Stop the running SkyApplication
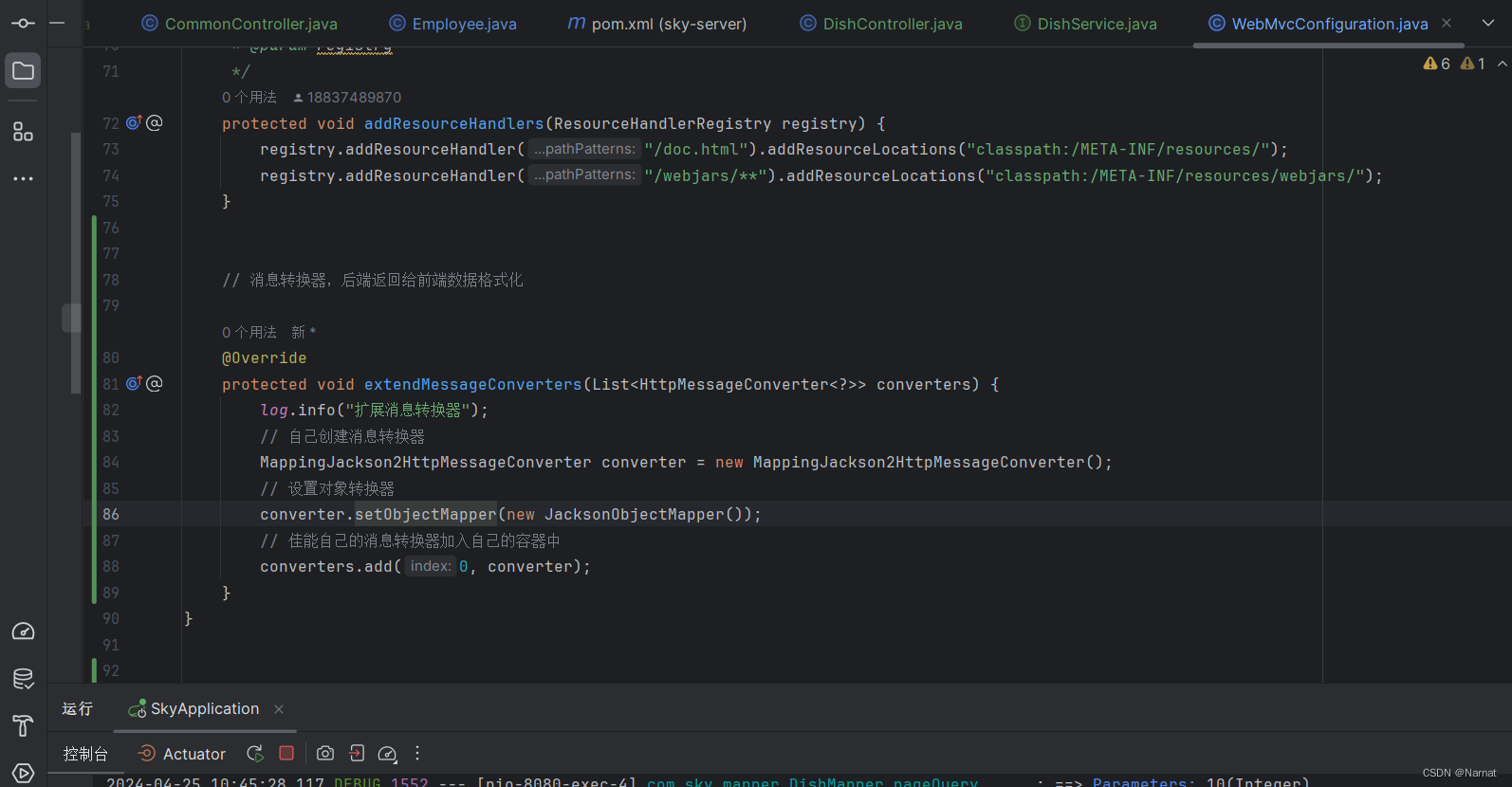 pyautogui.click(x=286, y=753)
